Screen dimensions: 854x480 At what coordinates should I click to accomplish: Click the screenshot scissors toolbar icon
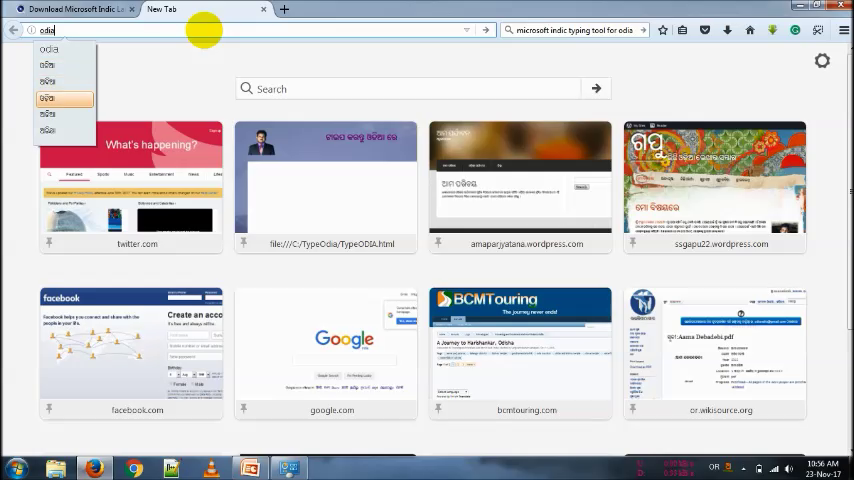click(x=818, y=30)
